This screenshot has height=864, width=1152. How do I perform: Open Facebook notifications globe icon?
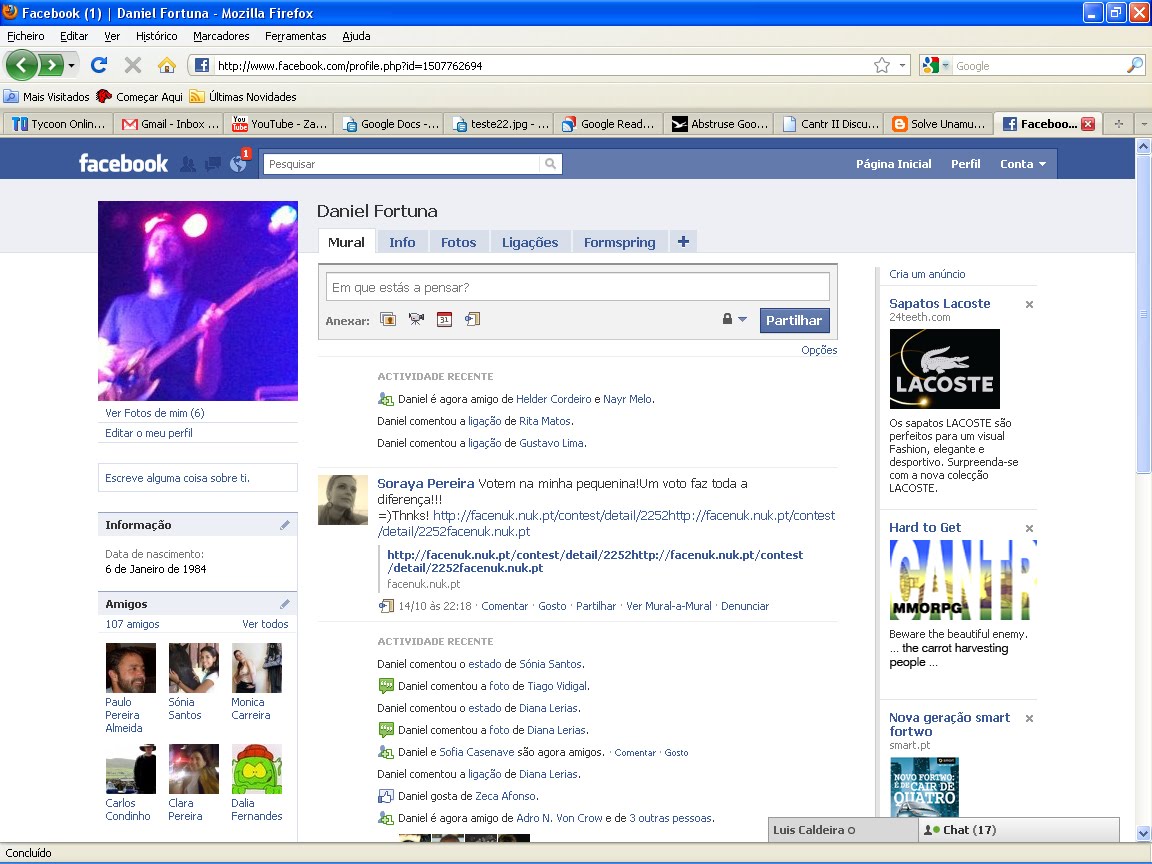click(x=238, y=163)
